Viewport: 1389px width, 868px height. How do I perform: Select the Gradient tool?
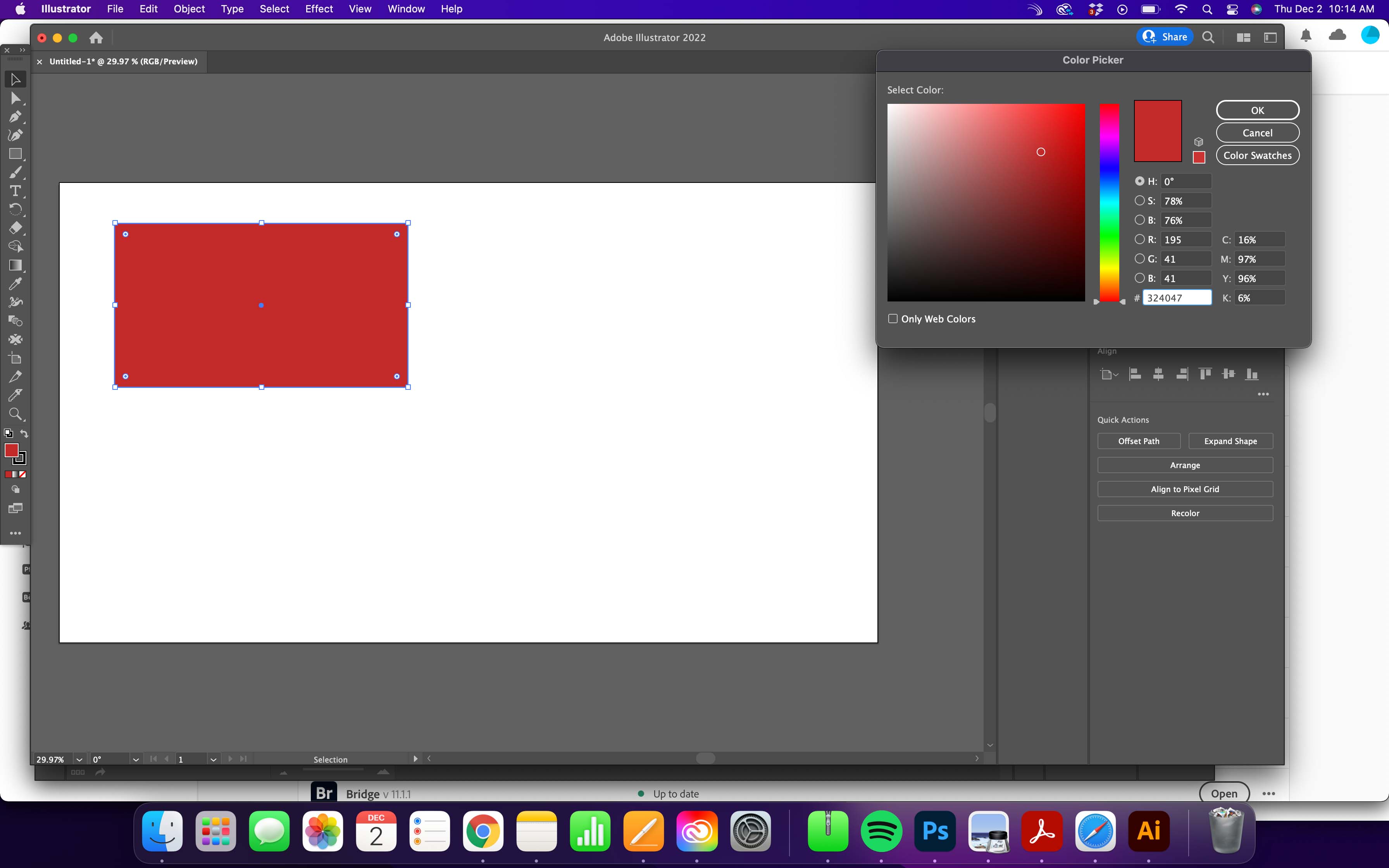[x=16, y=265]
